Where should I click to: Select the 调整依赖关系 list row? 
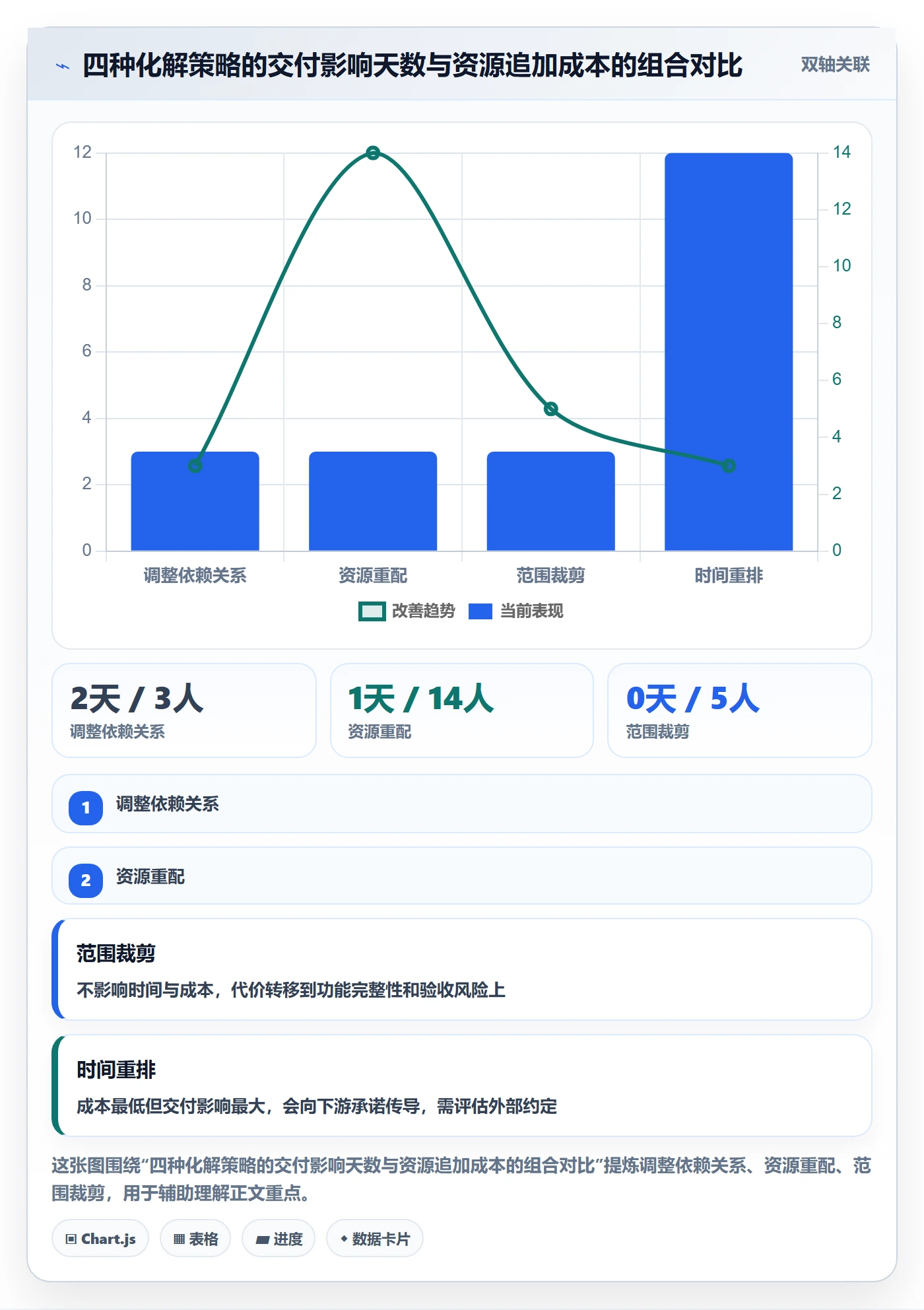[x=462, y=804]
